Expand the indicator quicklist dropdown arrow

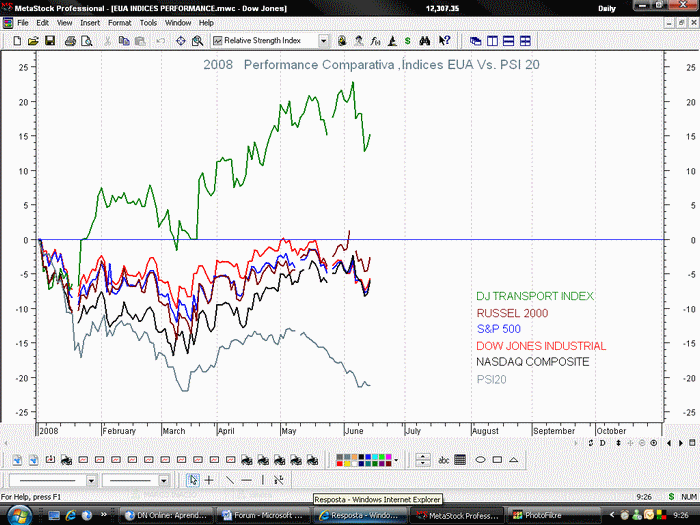324,41
